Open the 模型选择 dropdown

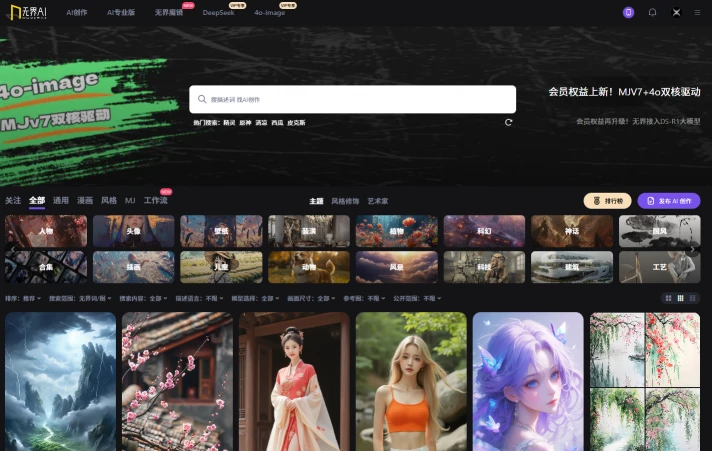[x=255, y=298]
